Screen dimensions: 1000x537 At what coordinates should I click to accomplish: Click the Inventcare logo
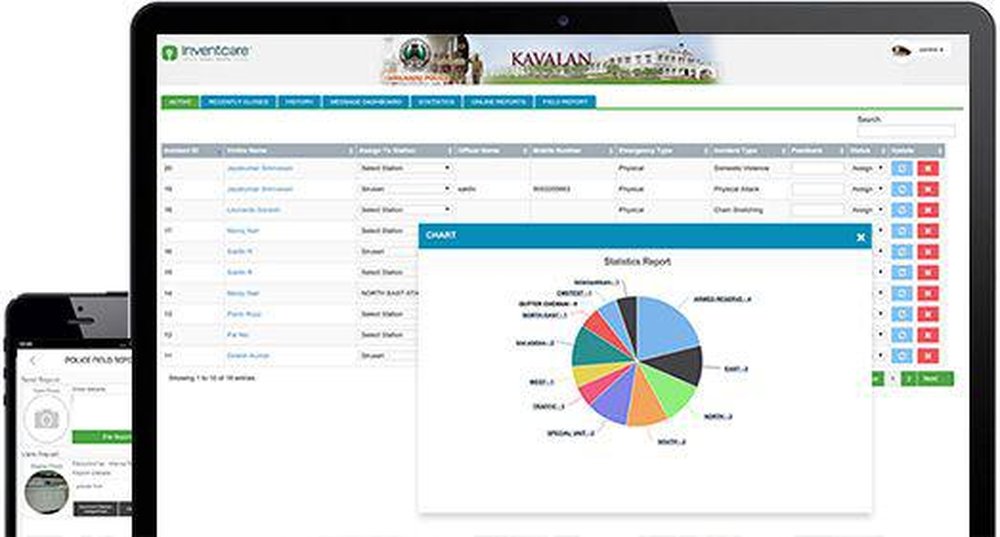205,52
